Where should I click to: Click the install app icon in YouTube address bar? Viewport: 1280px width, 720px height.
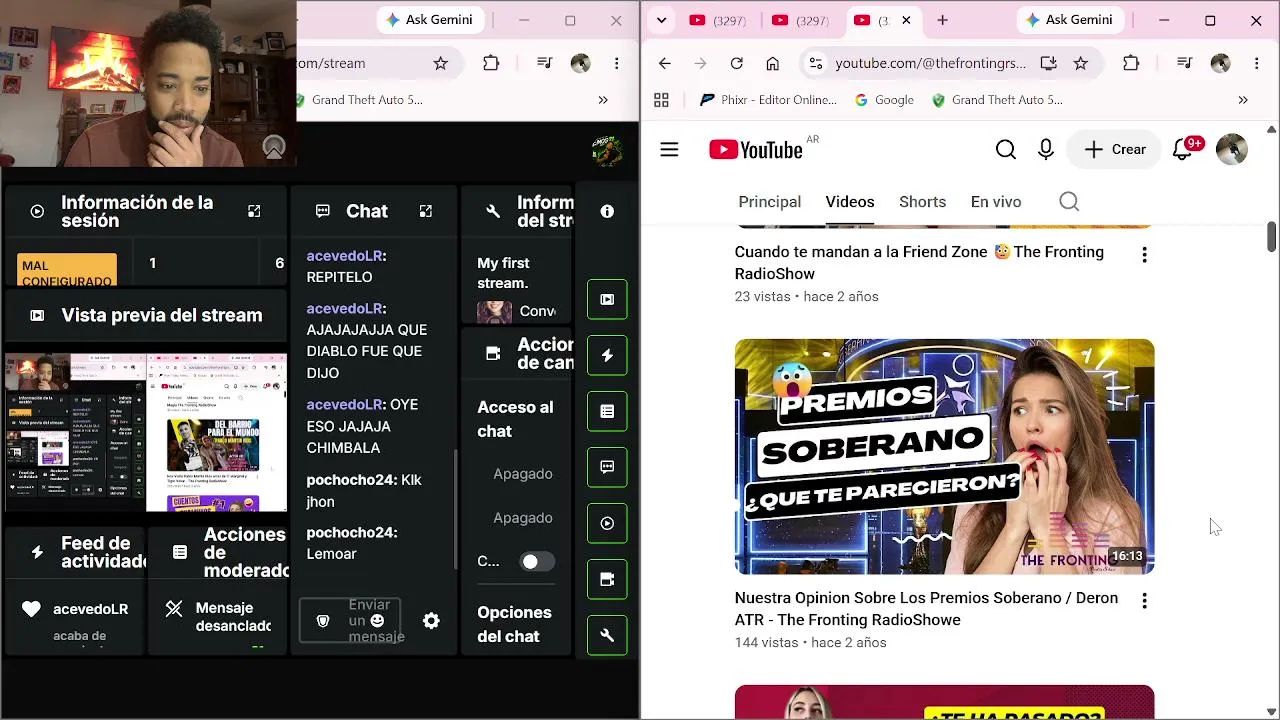[x=1048, y=63]
